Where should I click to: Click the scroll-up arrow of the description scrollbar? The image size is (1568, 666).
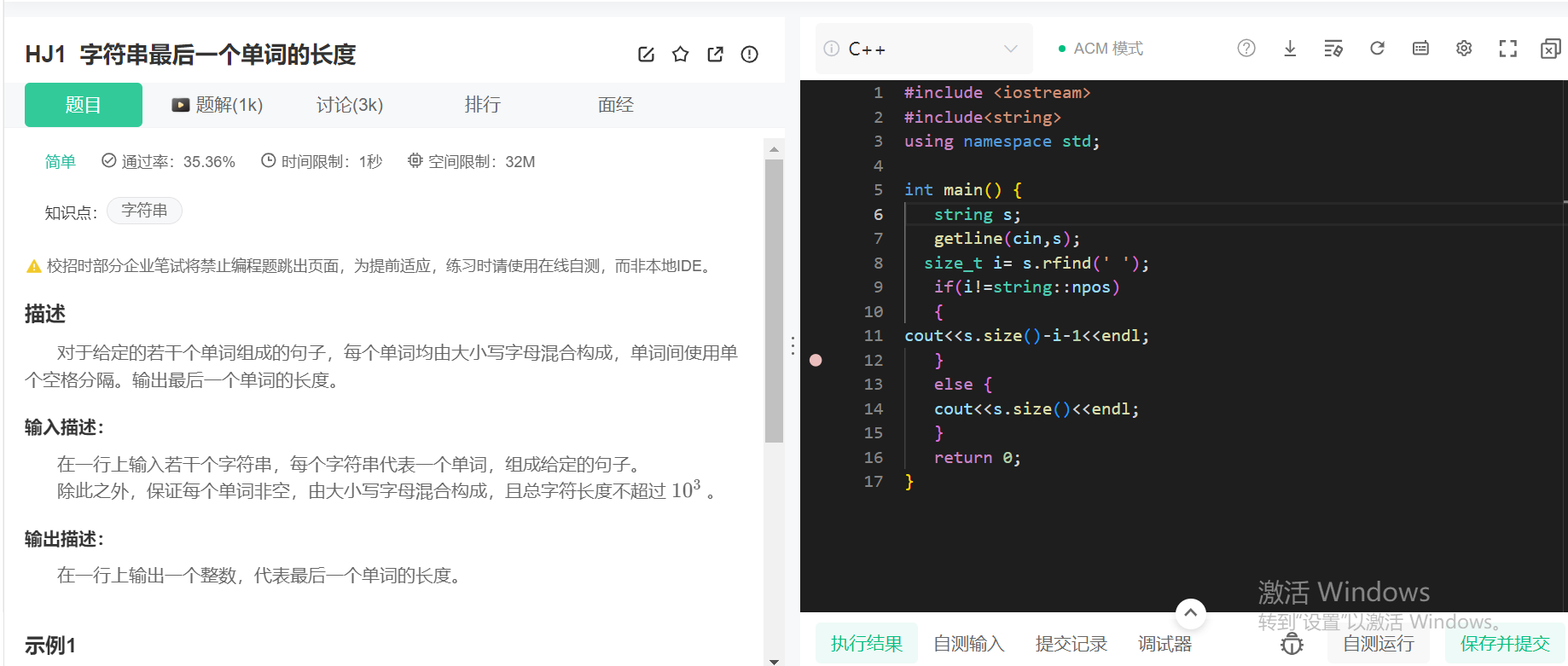click(774, 149)
